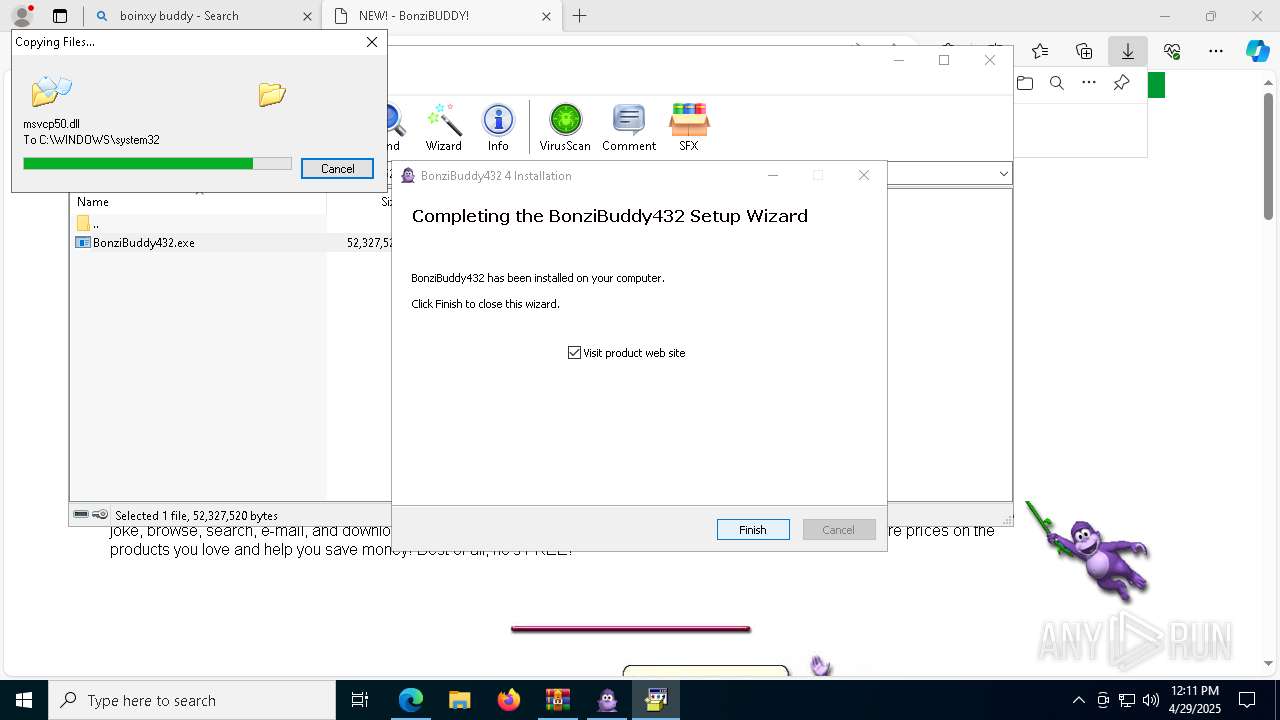Toggle Visit product web site checkbox
Viewport: 1280px width, 720px height.
pos(574,353)
